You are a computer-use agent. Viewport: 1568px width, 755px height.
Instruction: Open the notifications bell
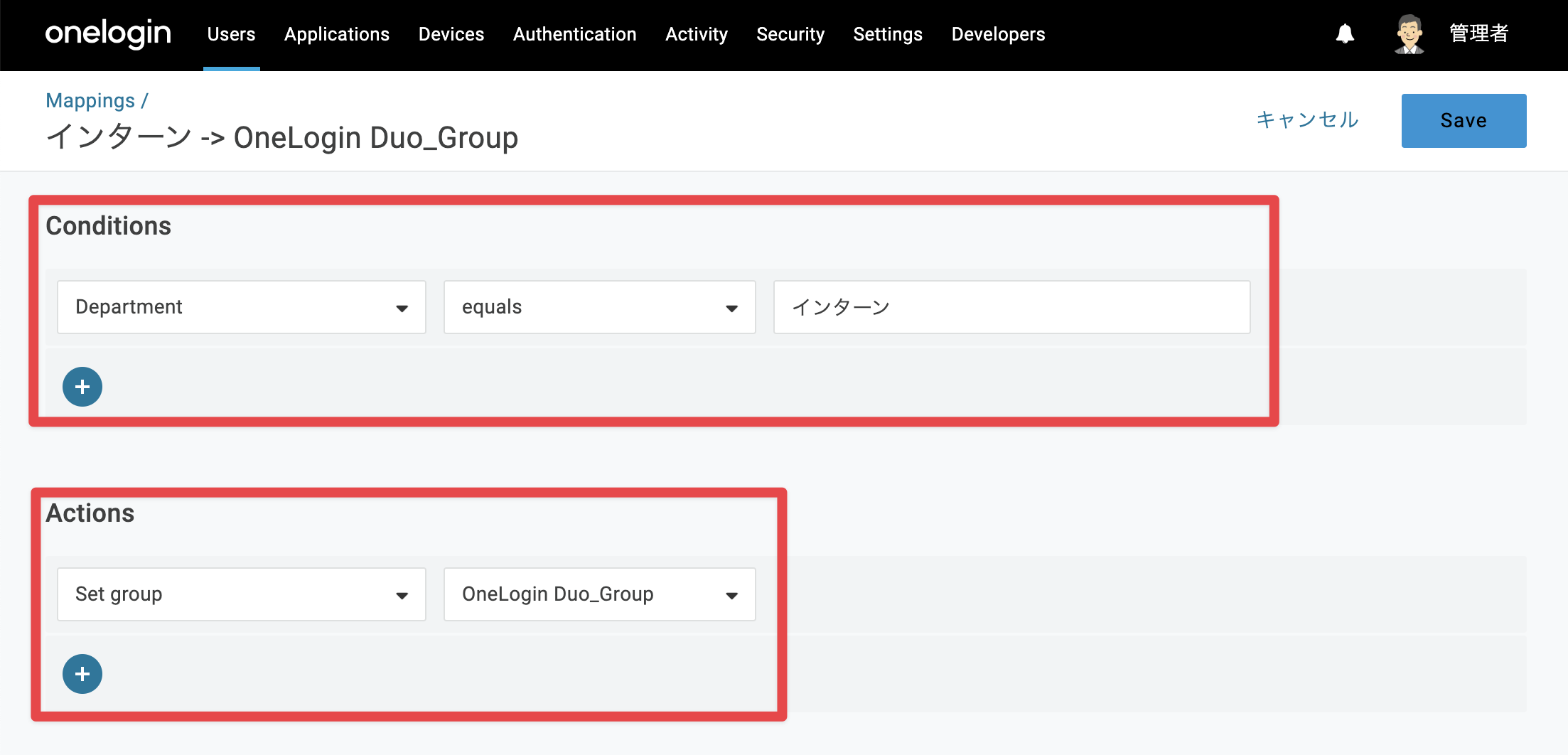point(1345,33)
